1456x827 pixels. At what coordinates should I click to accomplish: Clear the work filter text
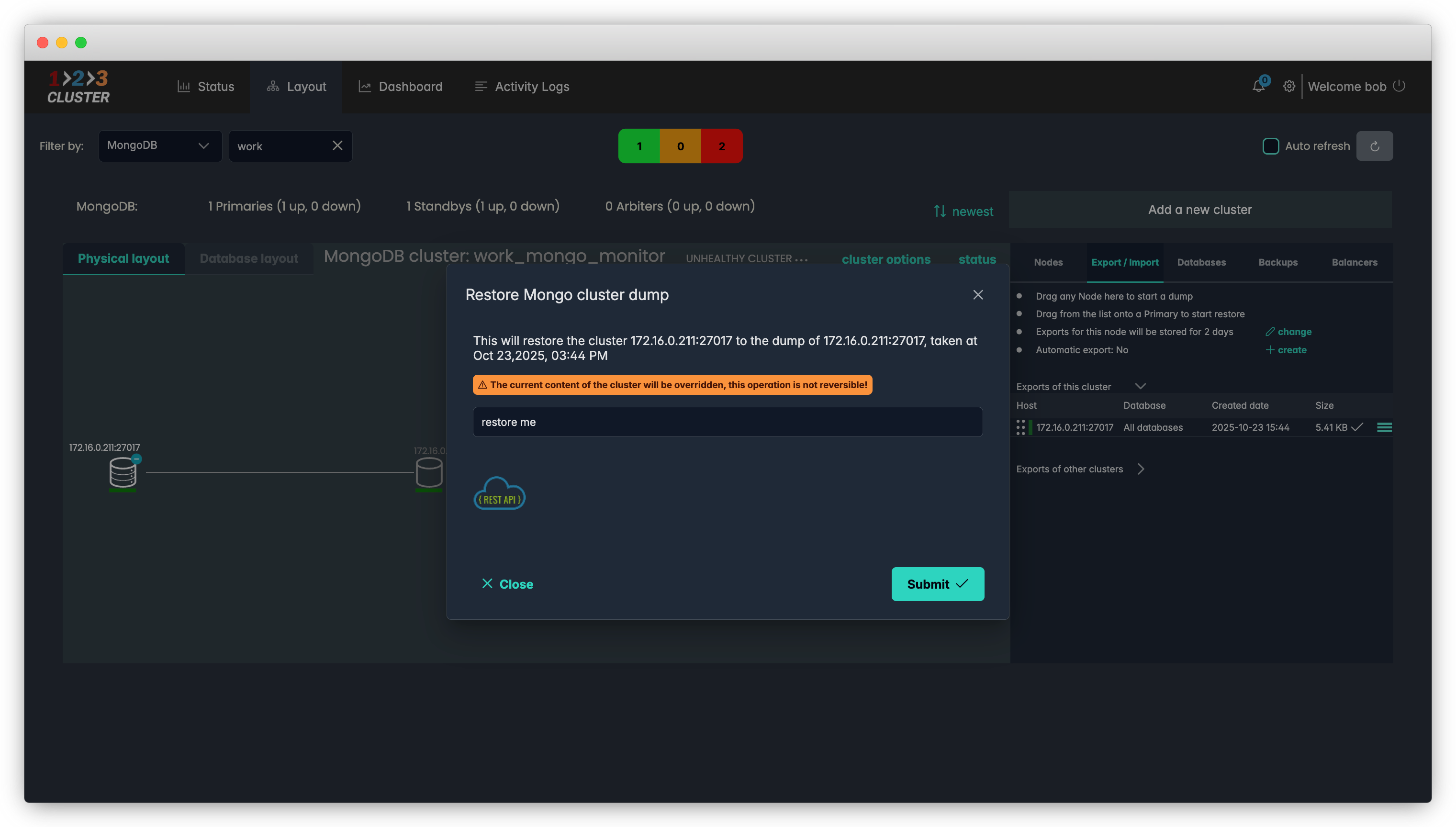point(337,146)
